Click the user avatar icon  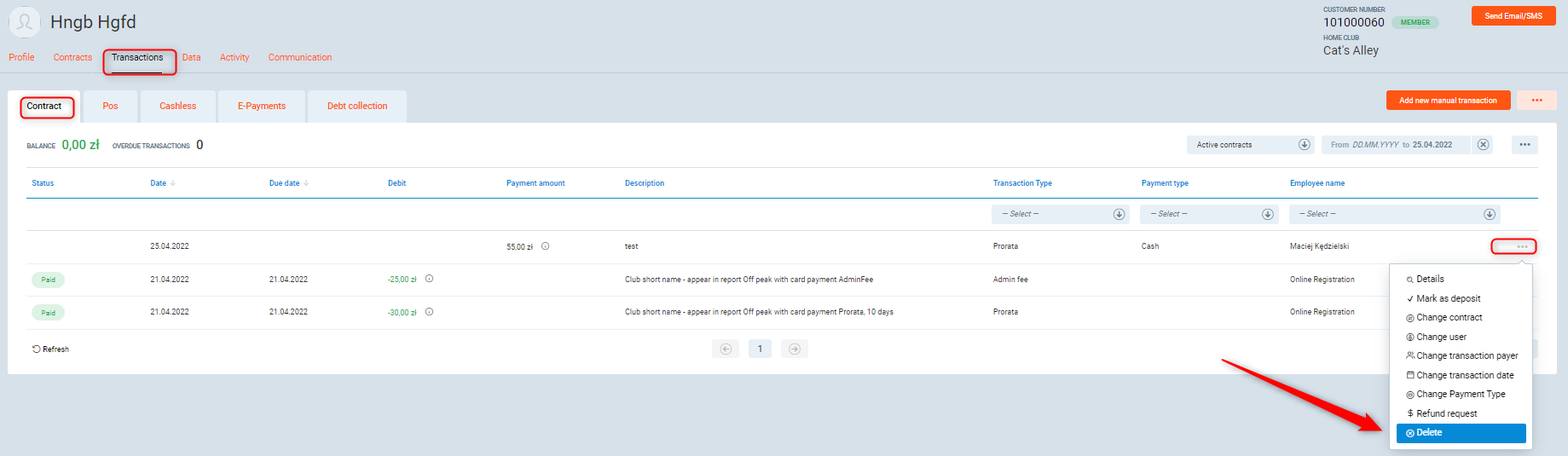(25, 22)
